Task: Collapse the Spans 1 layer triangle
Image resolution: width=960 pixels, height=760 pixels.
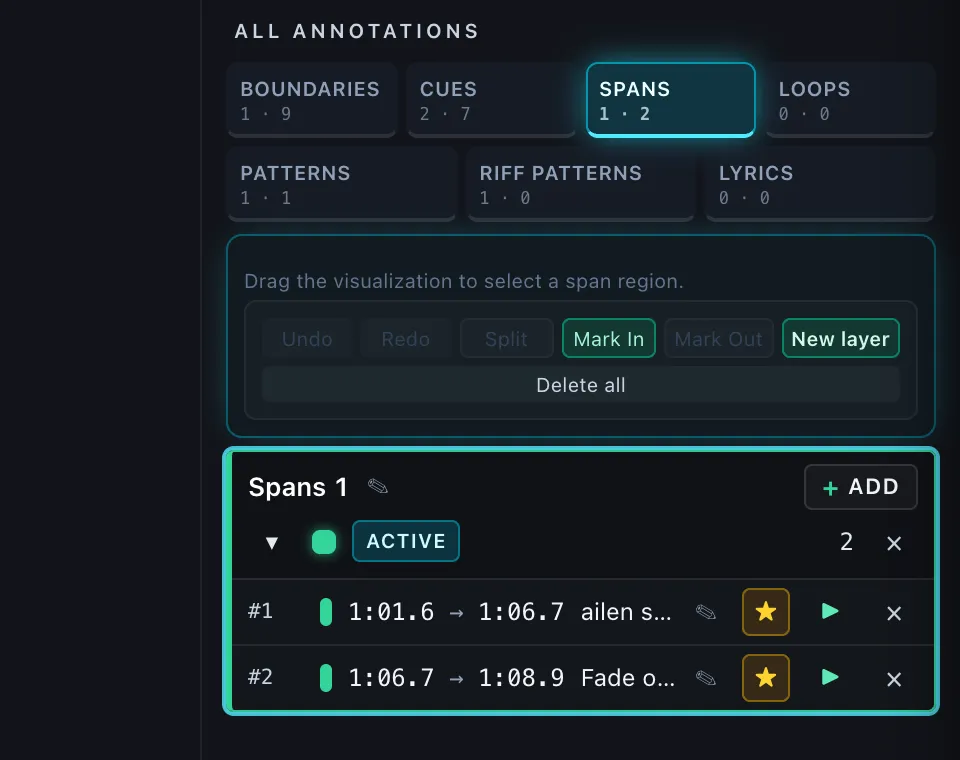Action: pyautogui.click(x=272, y=542)
